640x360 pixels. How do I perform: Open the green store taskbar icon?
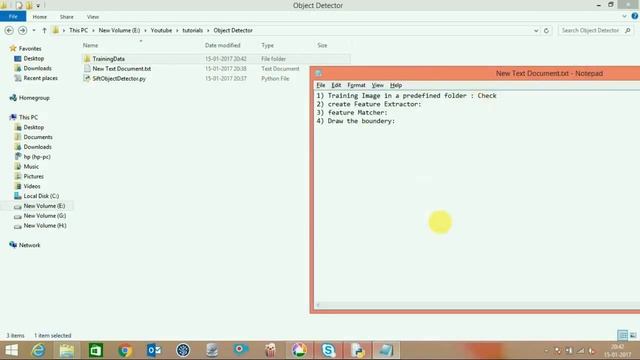(x=96, y=350)
